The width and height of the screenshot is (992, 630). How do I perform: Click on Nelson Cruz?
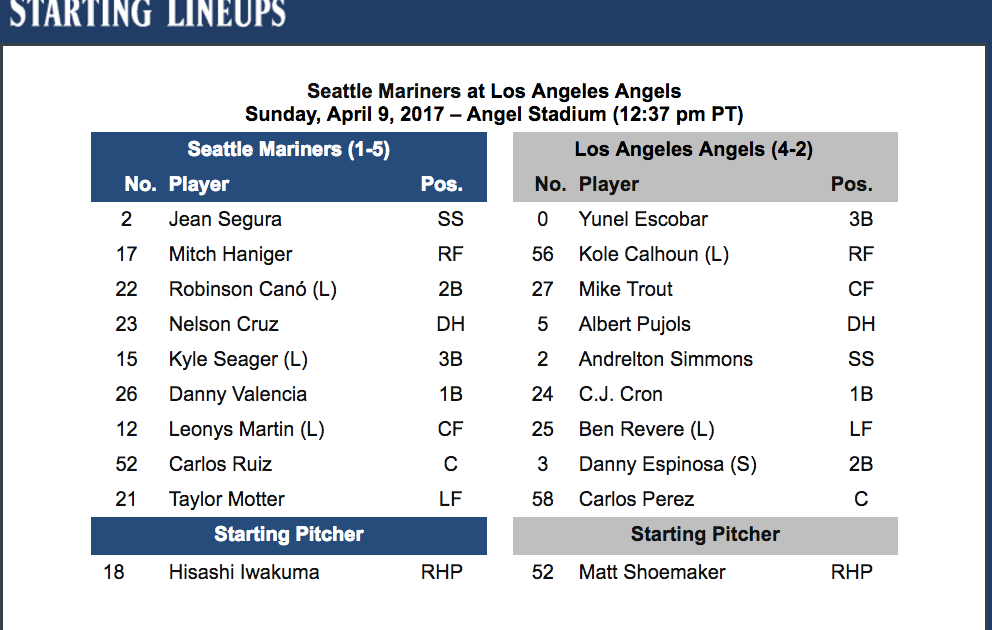(223, 324)
